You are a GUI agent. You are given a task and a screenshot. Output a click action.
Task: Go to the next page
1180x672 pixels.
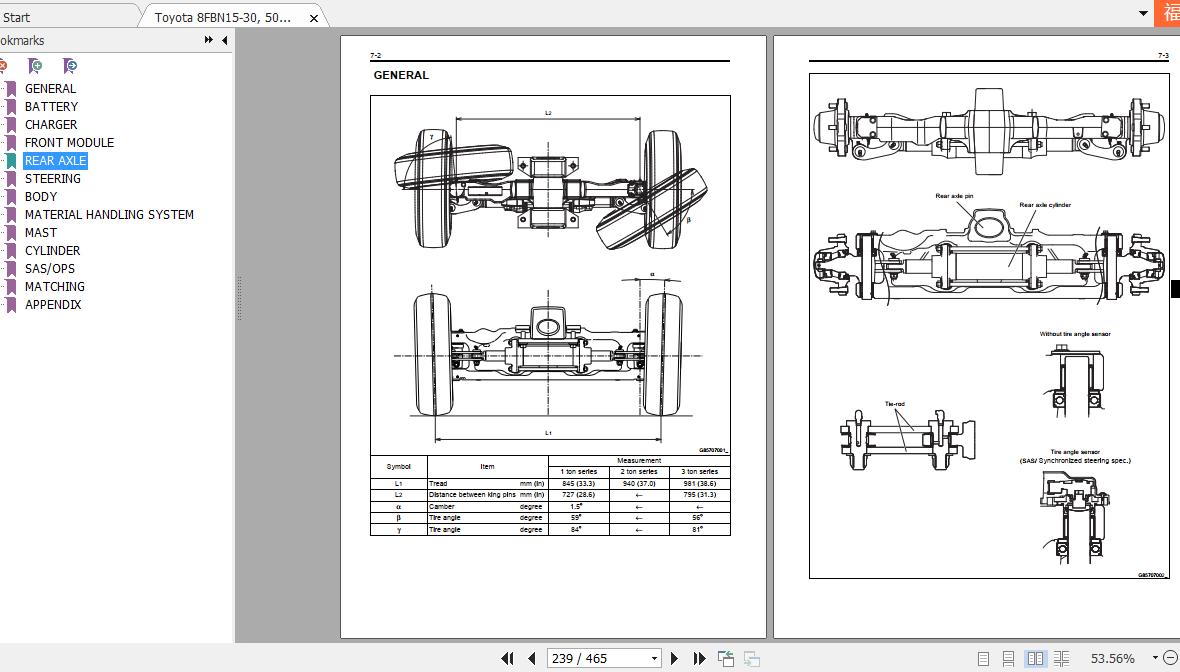click(674, 658)
